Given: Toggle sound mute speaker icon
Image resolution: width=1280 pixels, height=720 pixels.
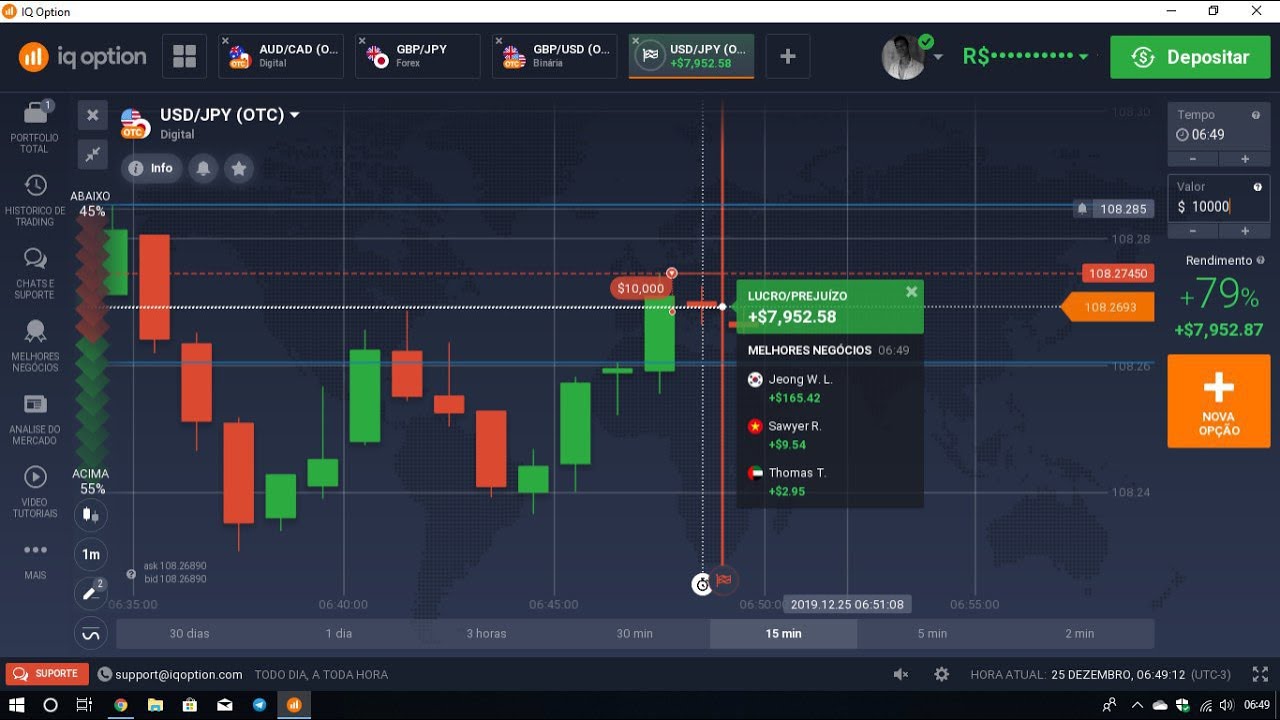Looking at the screenshot, I should 900,674.
